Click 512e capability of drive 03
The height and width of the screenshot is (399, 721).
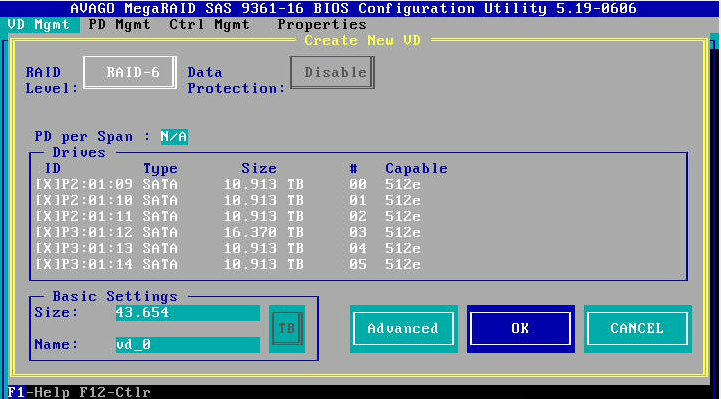tap(403, 233)
